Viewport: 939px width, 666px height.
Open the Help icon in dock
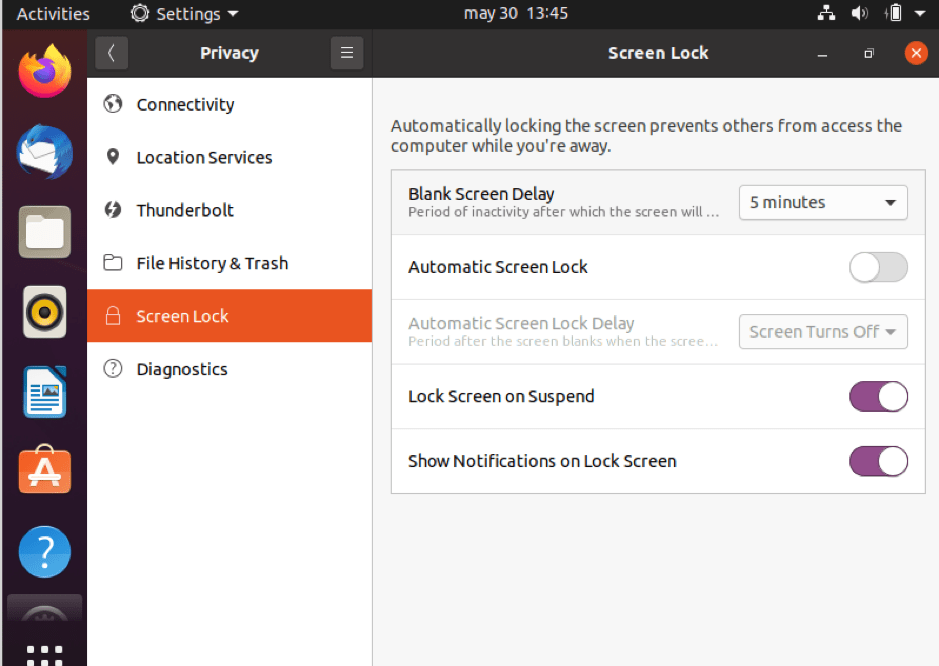click(x=44, y=551)
